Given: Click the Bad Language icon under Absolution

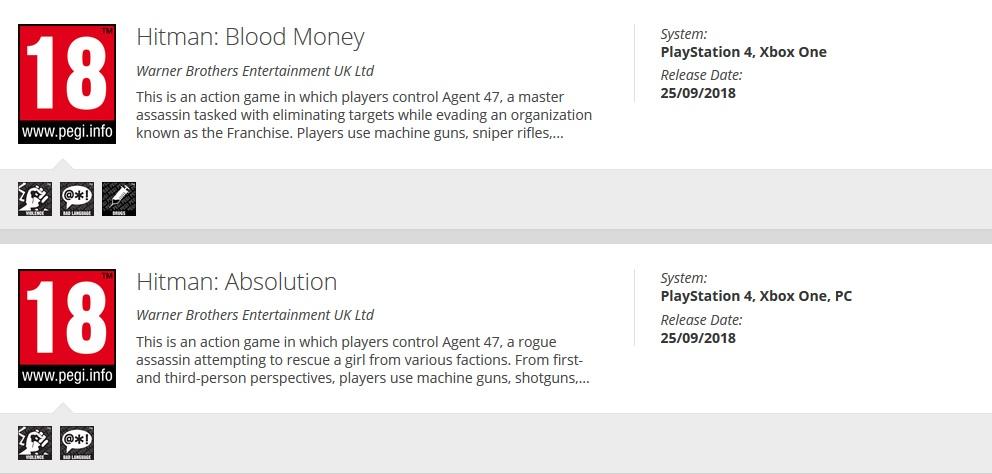Looking at the screenshot, I should 77,443.
